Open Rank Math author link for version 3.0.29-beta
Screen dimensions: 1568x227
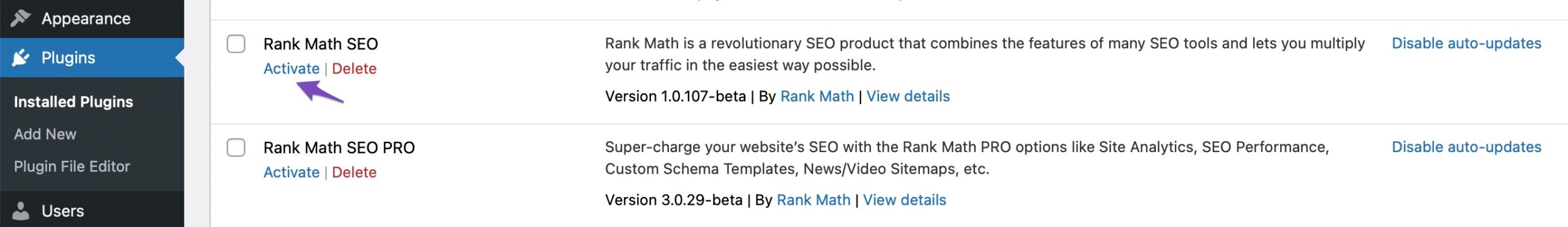coord(813,200)
